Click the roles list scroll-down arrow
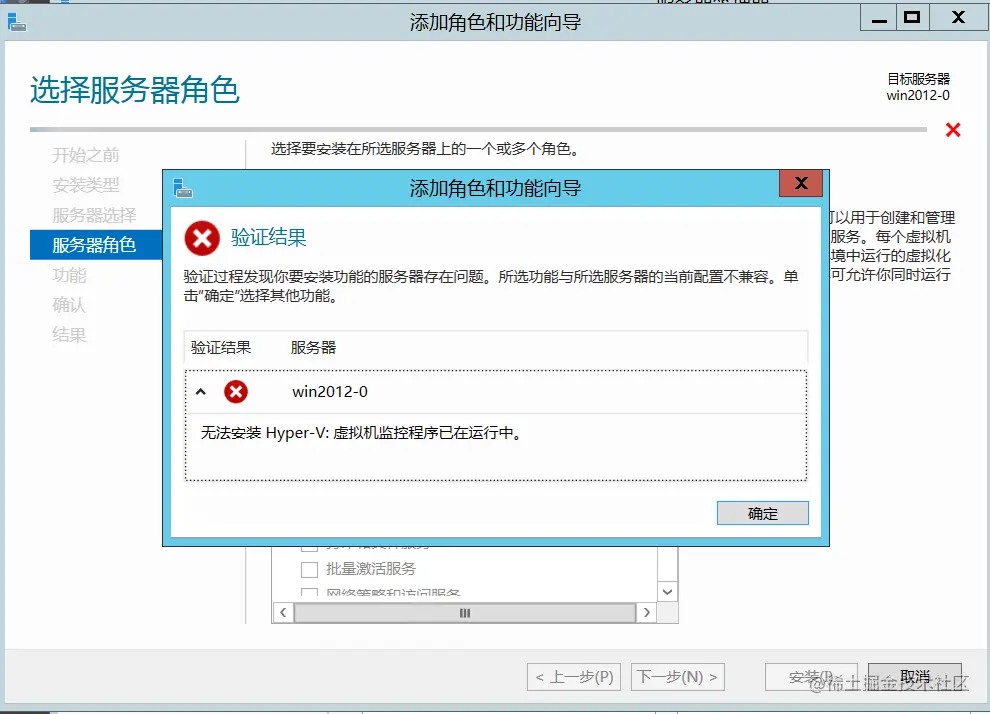990x714 pixels. (667, 592)
